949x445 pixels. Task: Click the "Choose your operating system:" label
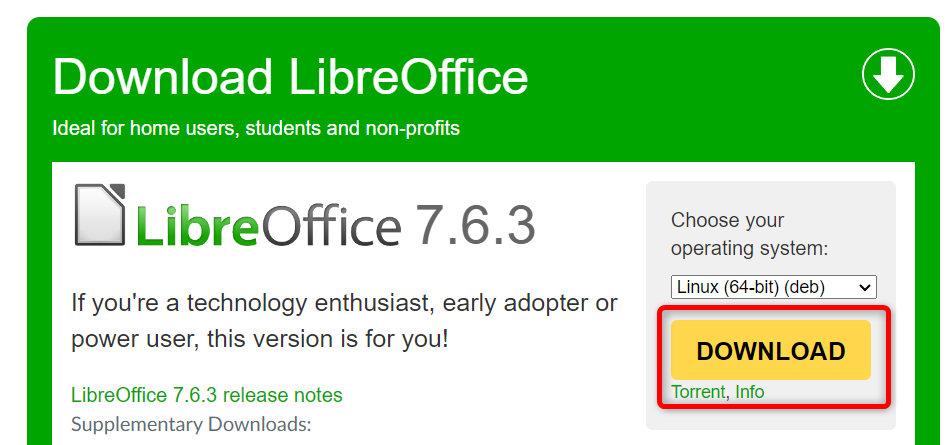coord(750,234)
